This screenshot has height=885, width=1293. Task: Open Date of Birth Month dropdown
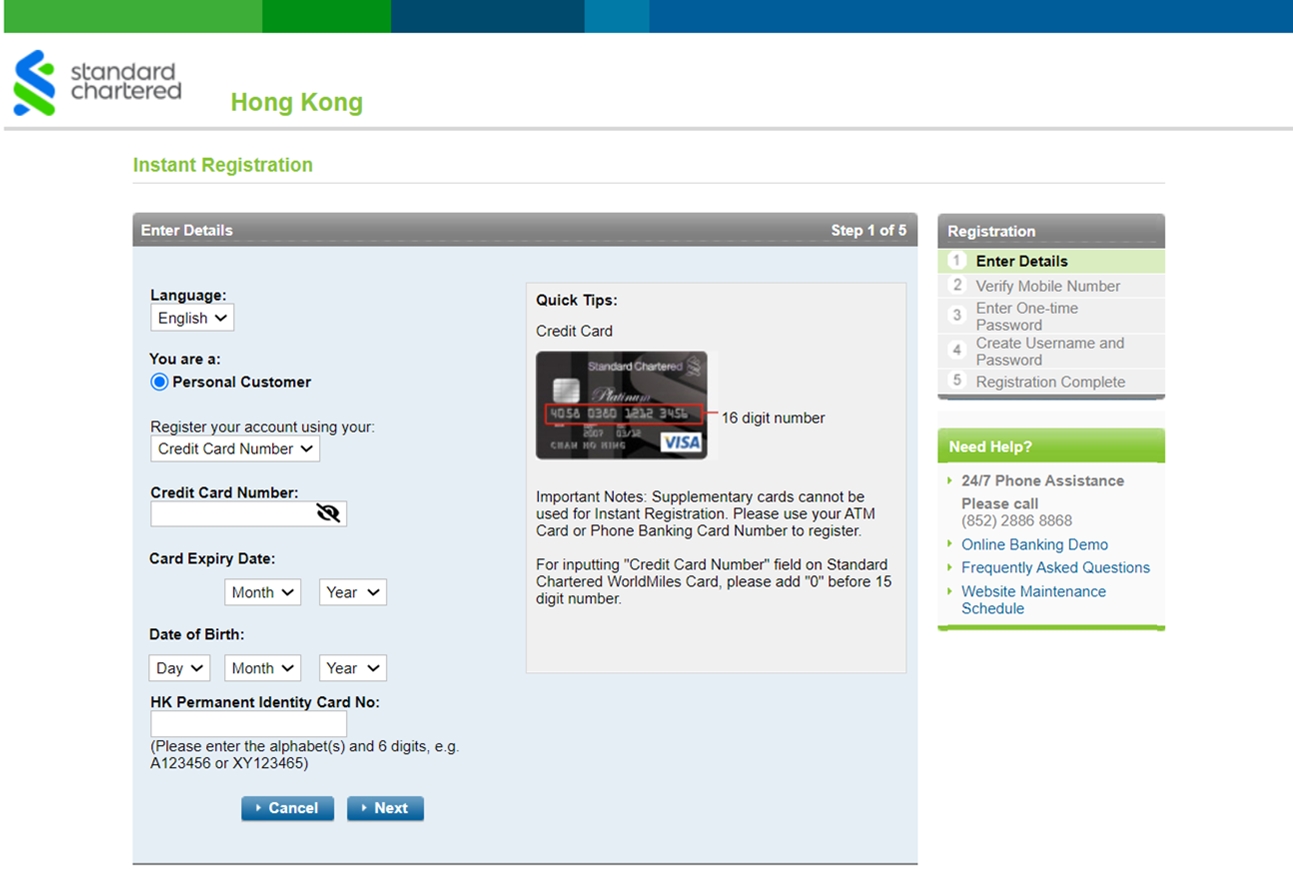tap(262, 668)
